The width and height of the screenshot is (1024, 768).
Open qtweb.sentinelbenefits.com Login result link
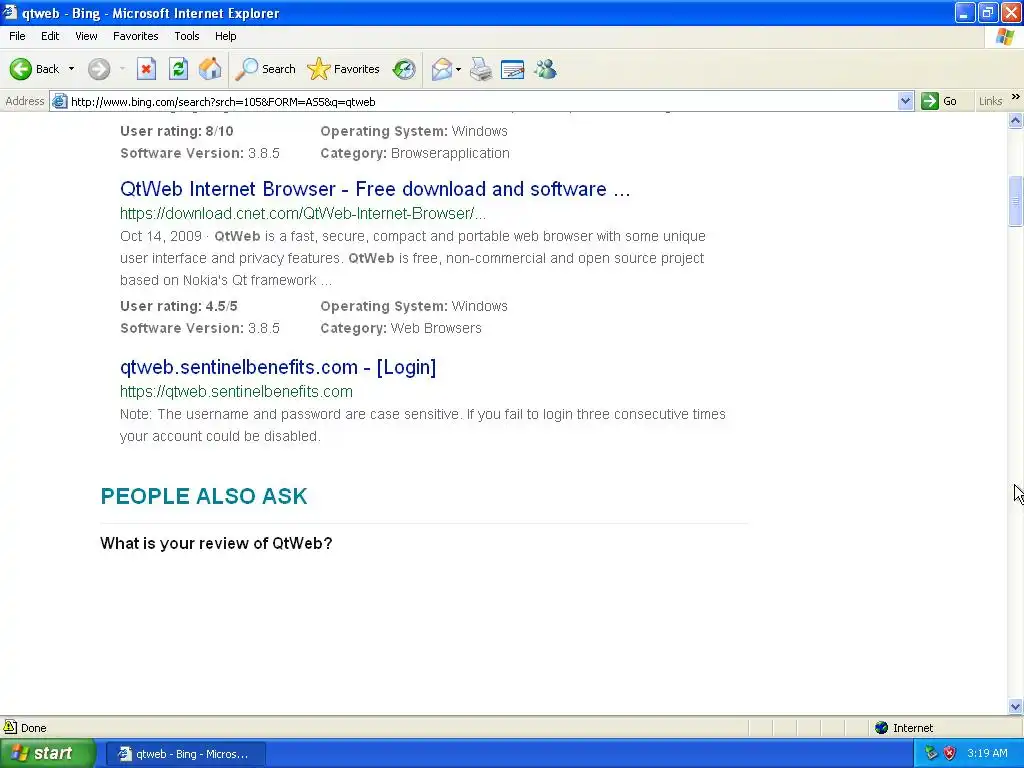coord(278,367)
